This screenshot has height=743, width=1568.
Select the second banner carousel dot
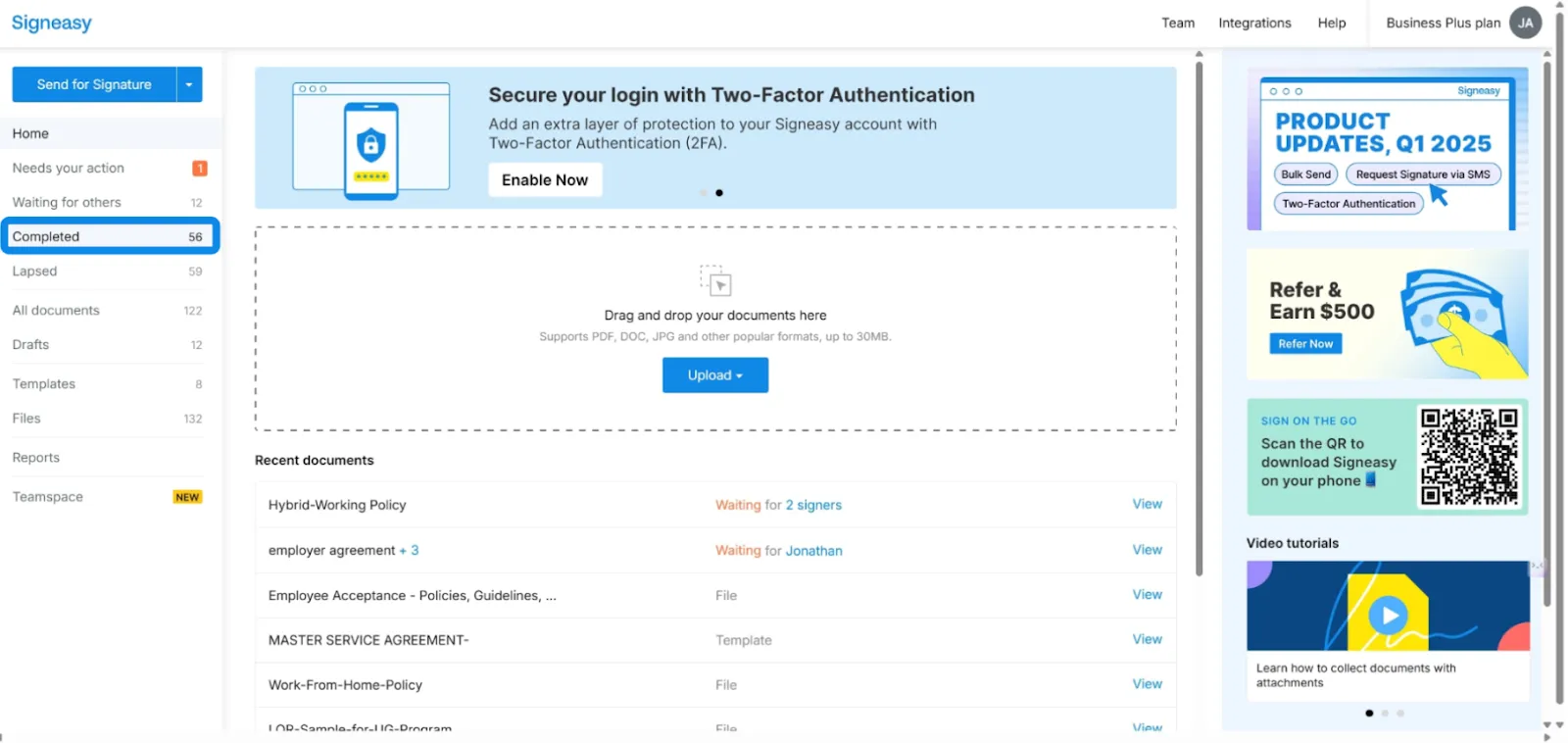(719, 193)
